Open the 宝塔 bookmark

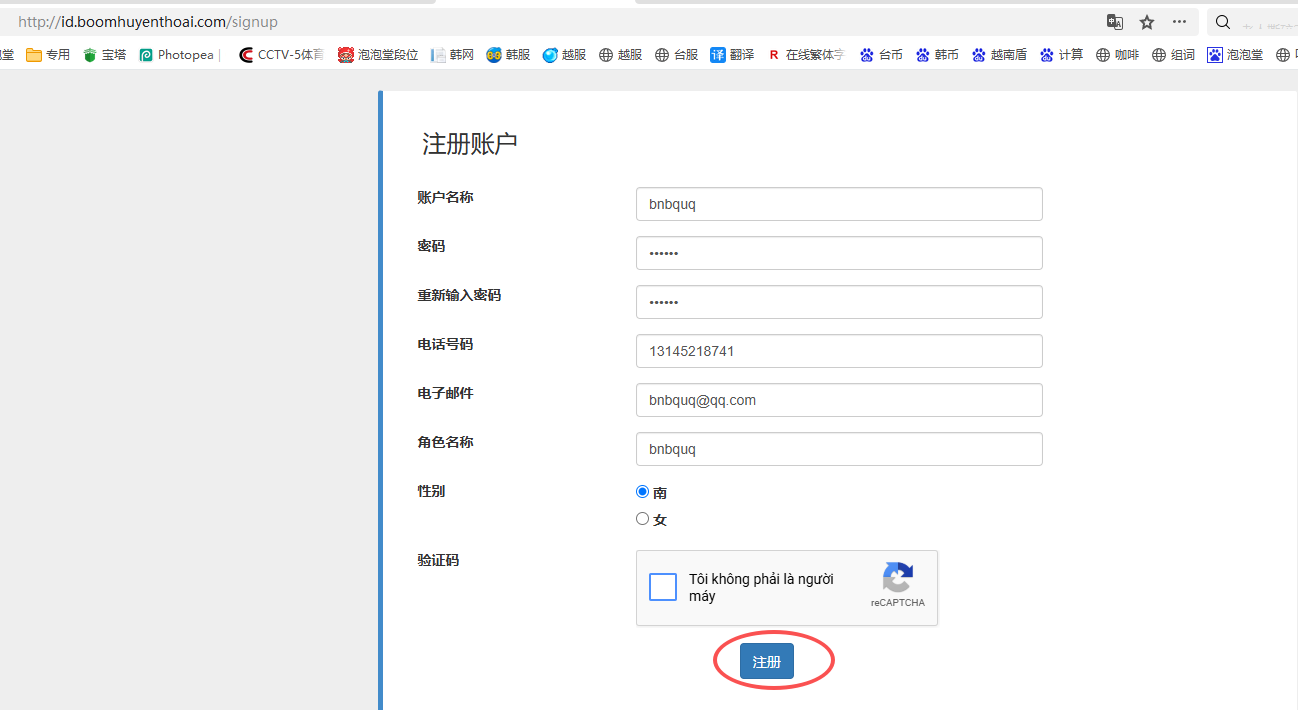(x=105, y=55)
